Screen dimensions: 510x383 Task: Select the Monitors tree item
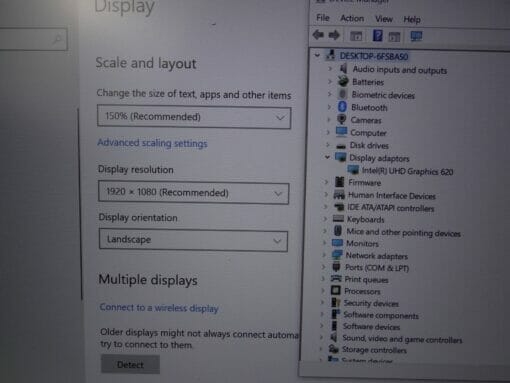pos(362,244)
